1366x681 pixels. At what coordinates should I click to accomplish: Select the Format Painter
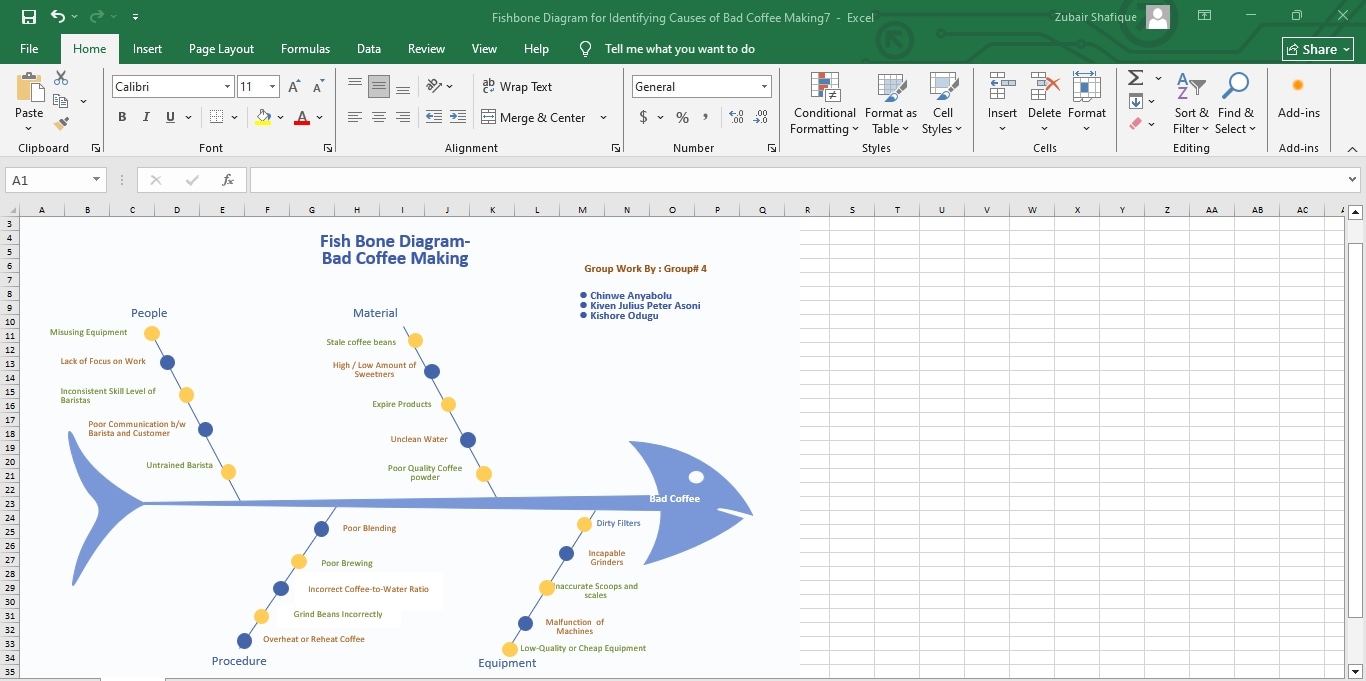(x=60, y=123)
